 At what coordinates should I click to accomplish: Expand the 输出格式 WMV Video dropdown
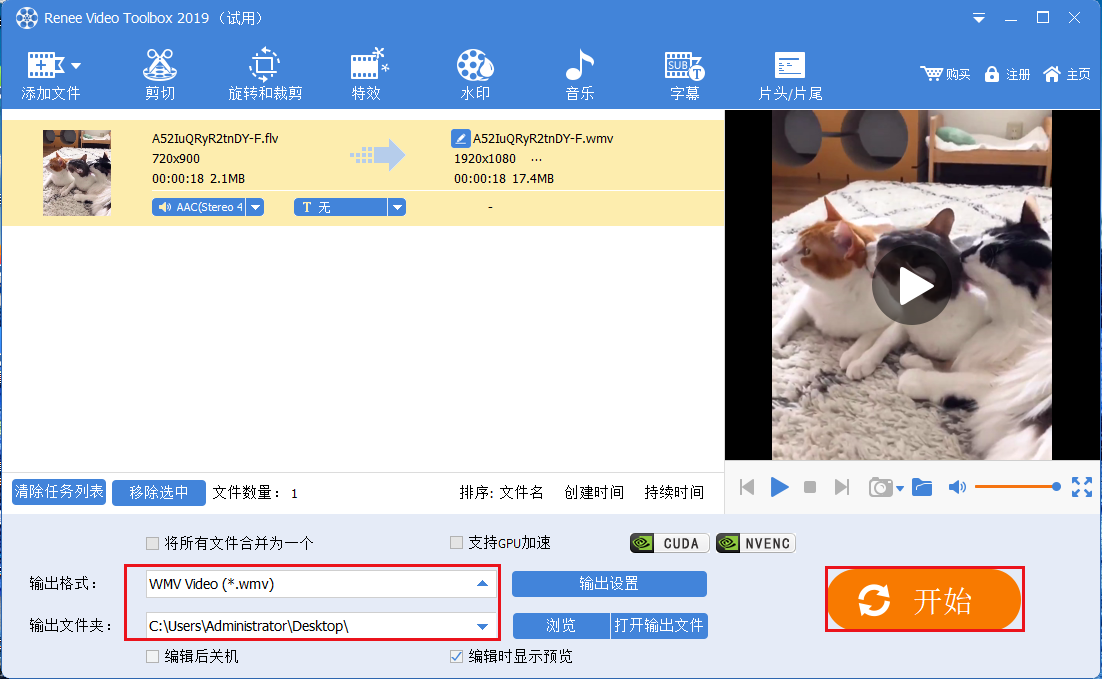click(482, 584)
